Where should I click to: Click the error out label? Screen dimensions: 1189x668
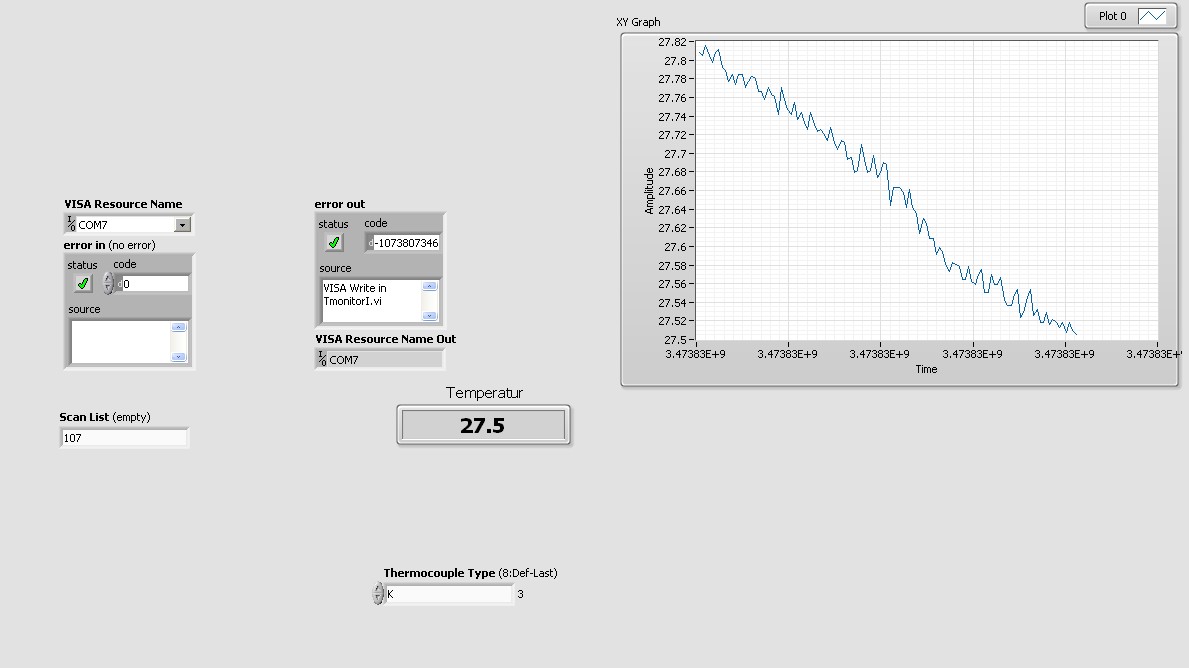pyautogui.click(x=340, y=204)
